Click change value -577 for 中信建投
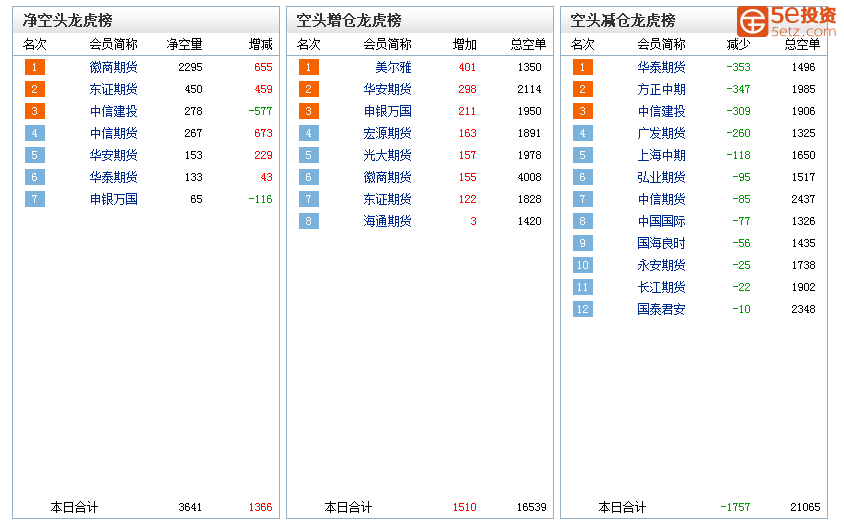 pos(261,111)
